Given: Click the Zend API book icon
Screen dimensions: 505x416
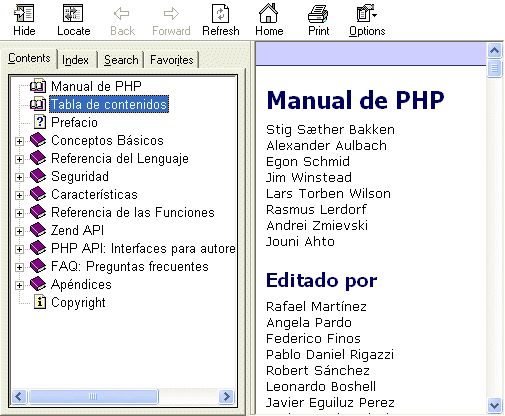Looking at the screenshot, I should 38,230.
